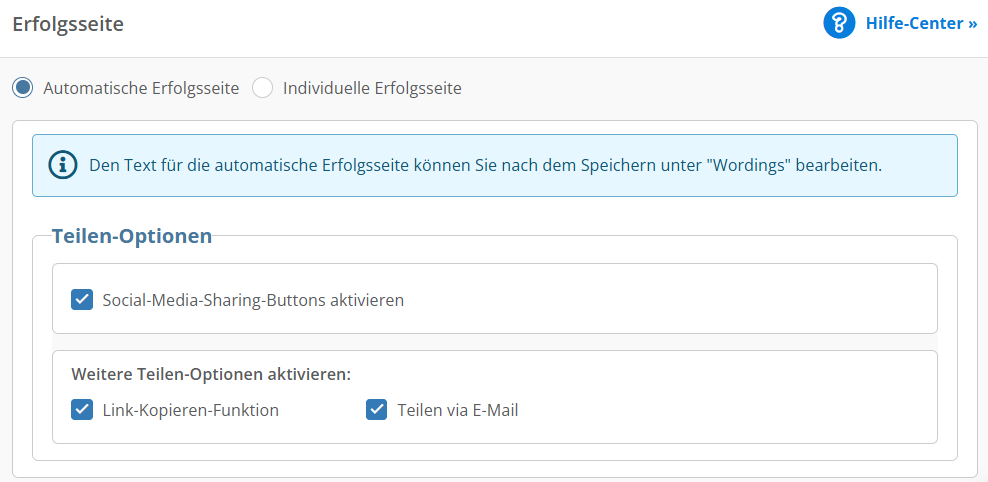Click the Link-Kopieren-Funktion label
The height and width of the screenshot is (482, 988).
pyautogui.click(x=191, y=411)
